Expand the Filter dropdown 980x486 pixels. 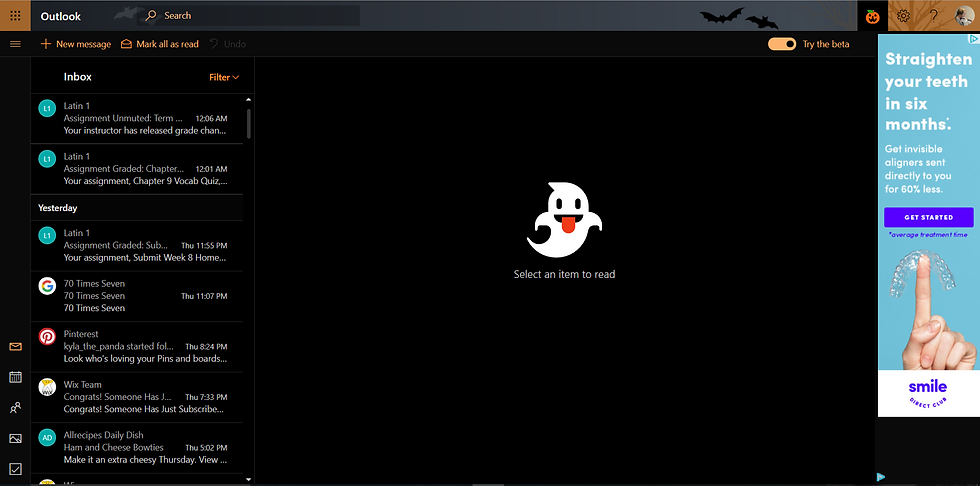click(x=224, y=77)
